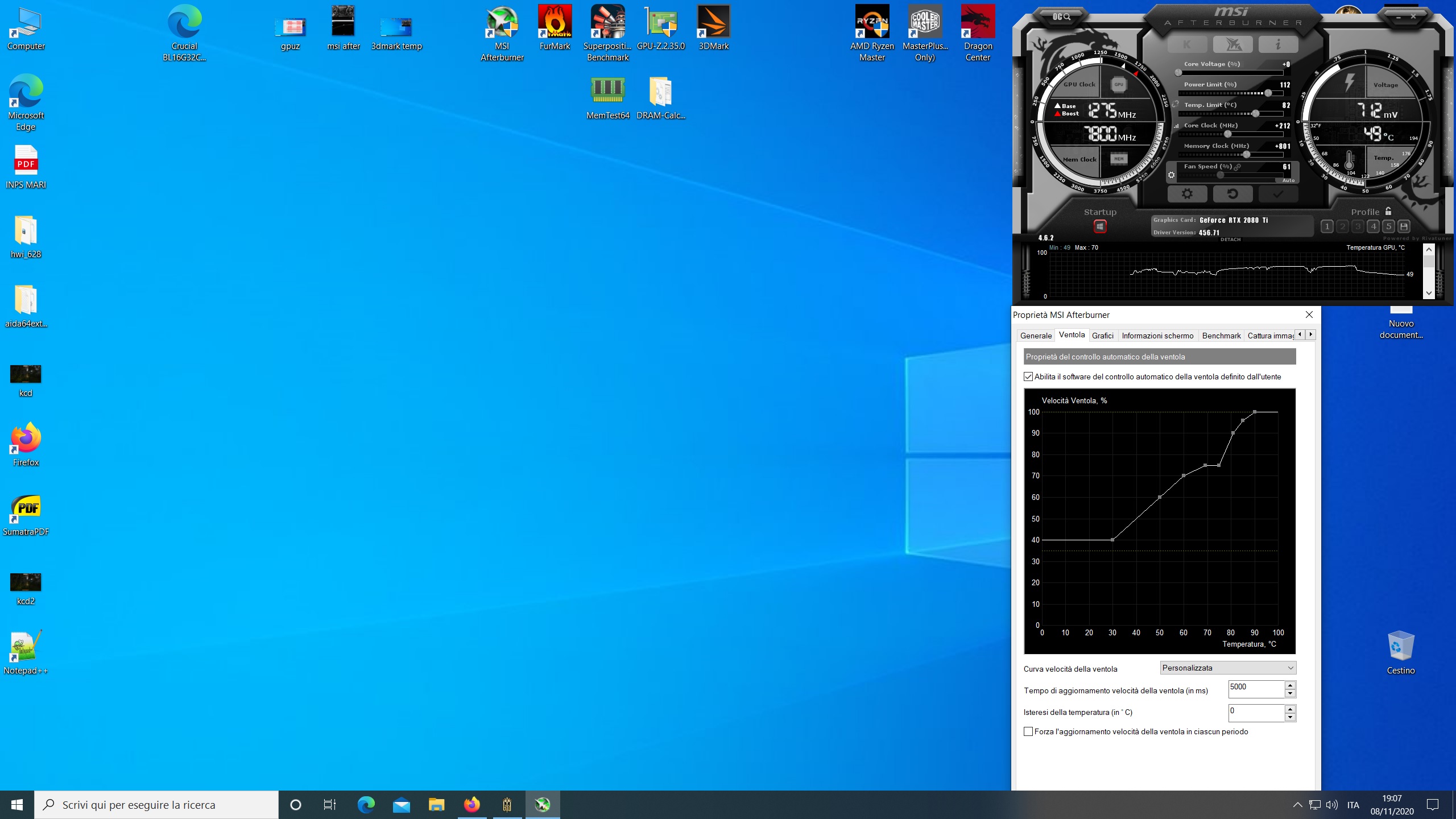This screenshot has height=819, width=1456.
Task: Select the Cestino recycle bin icon
Action: 1400,653
